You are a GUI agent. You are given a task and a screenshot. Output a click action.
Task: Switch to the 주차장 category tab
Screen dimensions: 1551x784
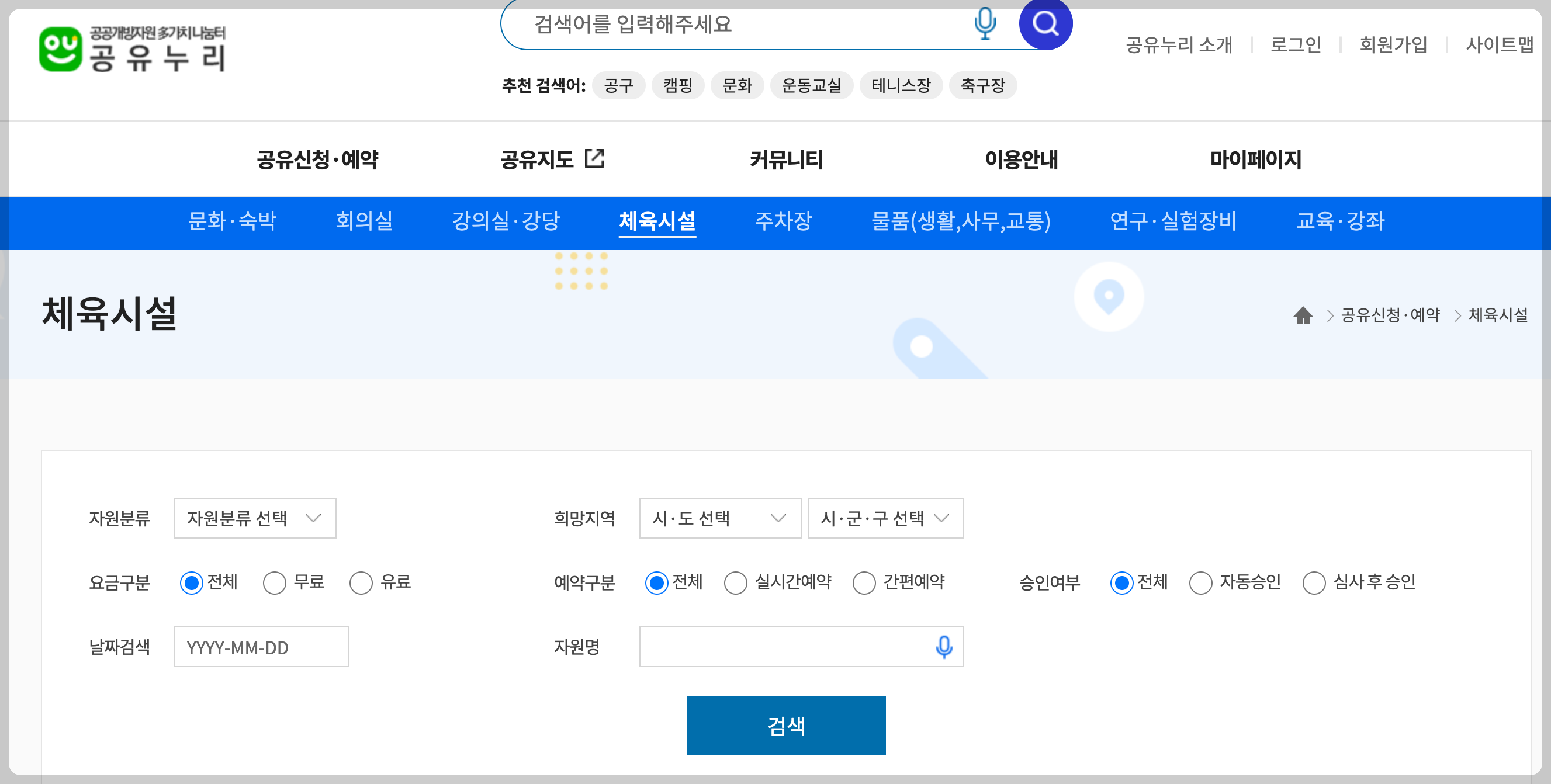click(783, 221)
